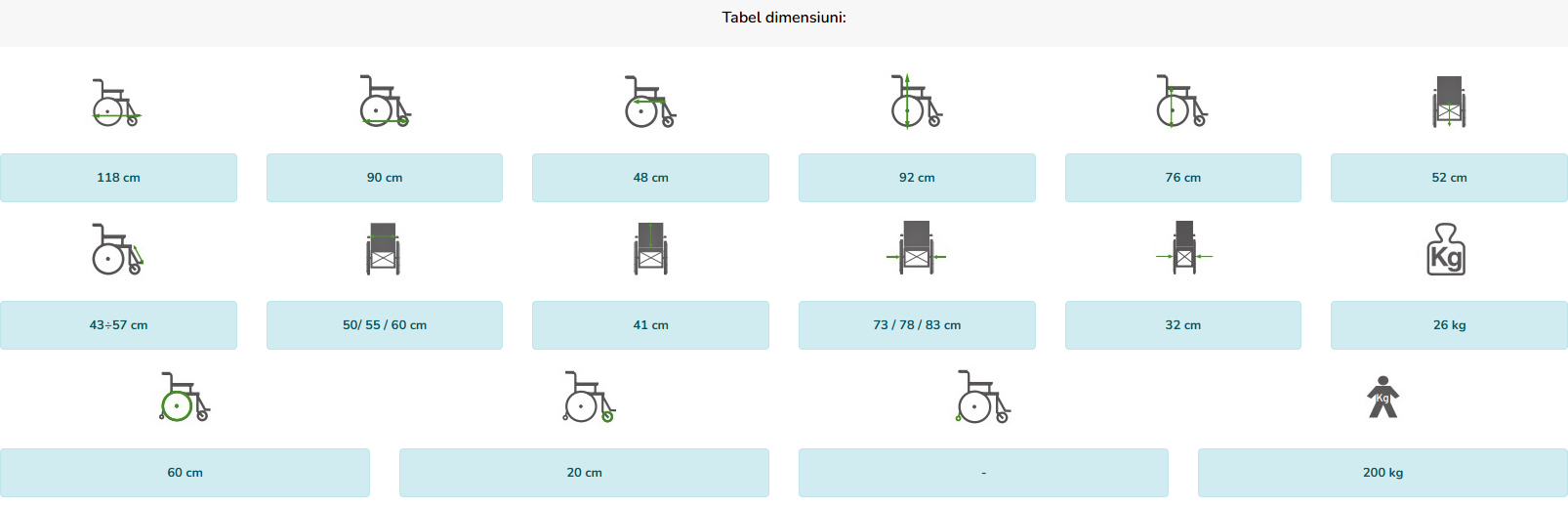Select the 73 / 78 / 83 cm cell
The height and width of the screenshot is (507, 1568).
[917, 325]
